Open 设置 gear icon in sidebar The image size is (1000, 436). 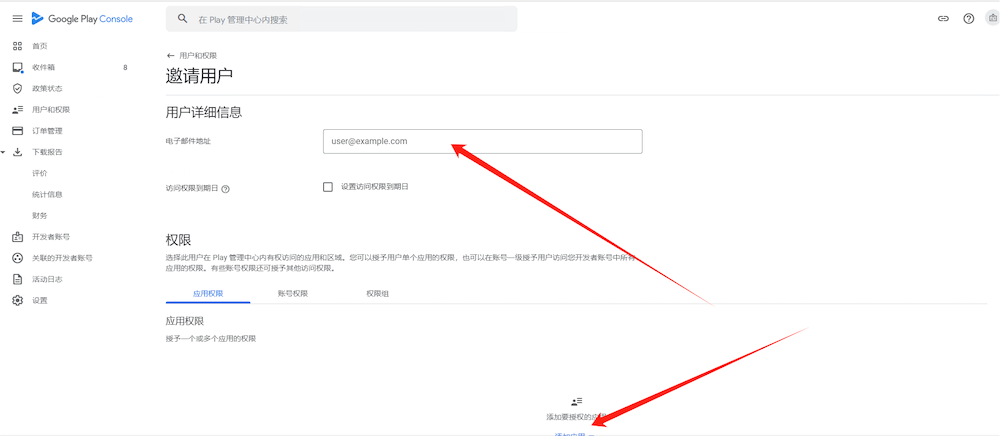click(x=17, y=300)
